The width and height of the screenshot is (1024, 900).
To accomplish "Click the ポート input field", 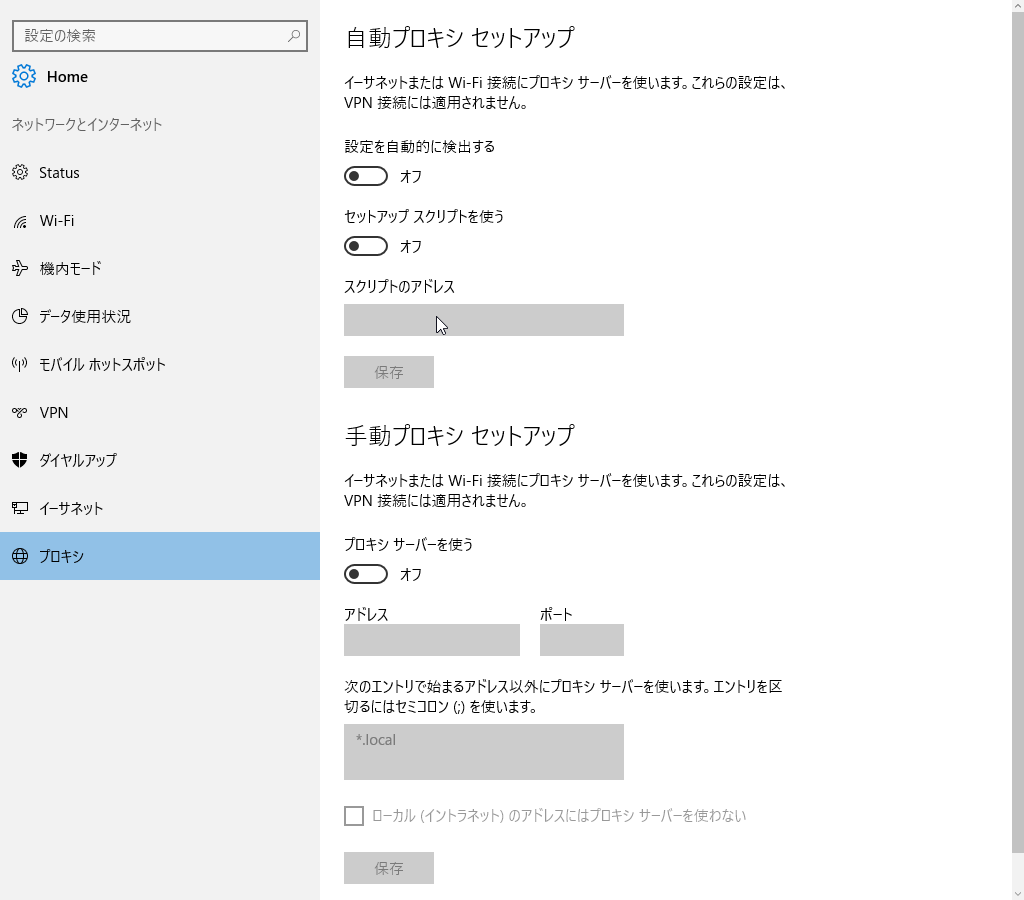I will (x=582, y=640).
